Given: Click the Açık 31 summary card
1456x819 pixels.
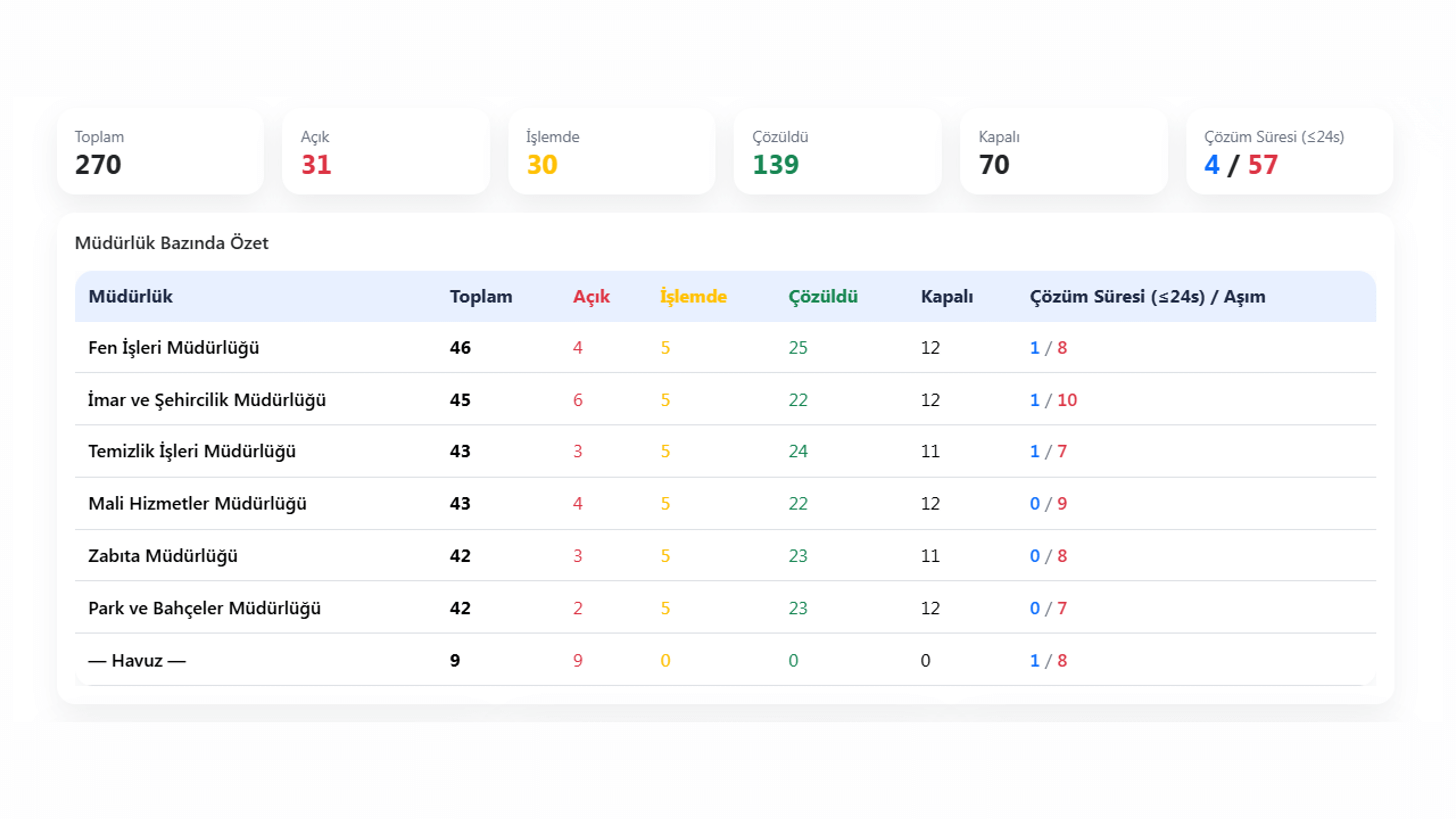Looking at the screenshot, I should click(386, 152).
